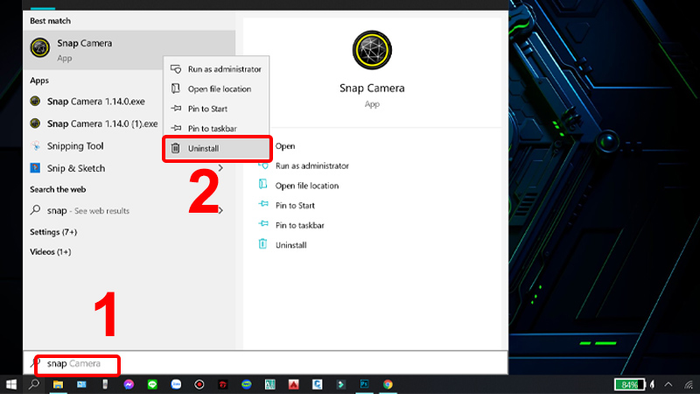Click Search the web heading

pos(58,190)
